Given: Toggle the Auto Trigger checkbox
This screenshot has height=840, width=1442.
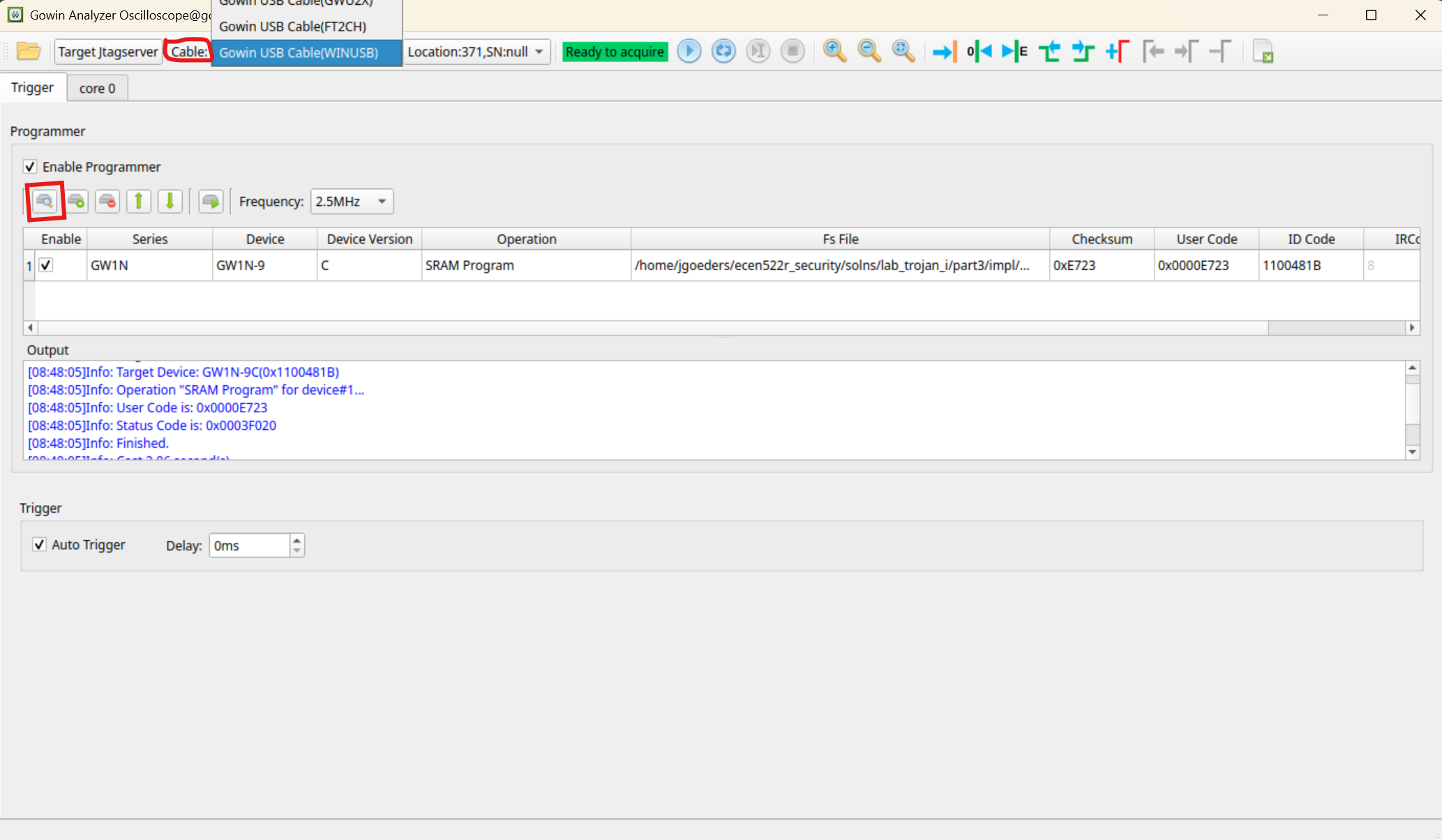Looking at the screenshot, I should pyautogui.click(x=40, y=545).
